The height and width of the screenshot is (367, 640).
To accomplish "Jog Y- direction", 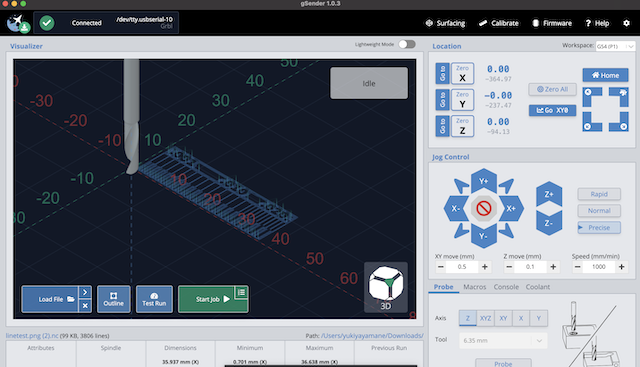I will 484,236.
